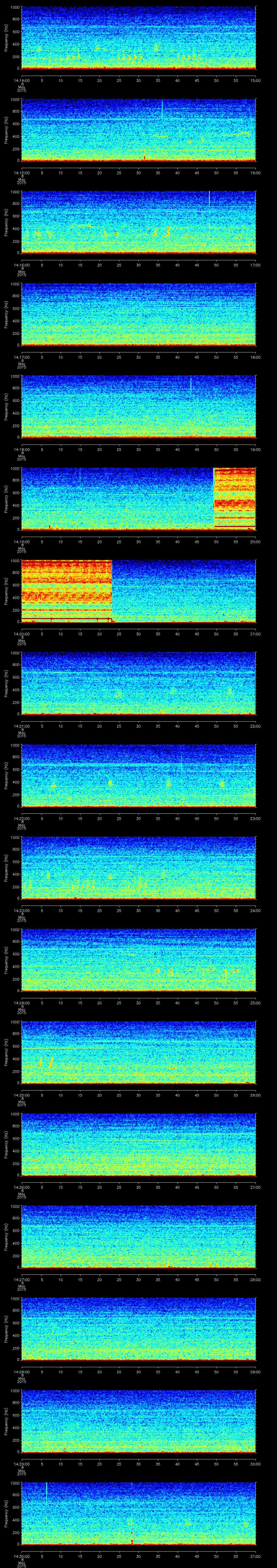Click the spectrogram panel starting at 14:23:00
The height and width of the screenshot is (1568, 277).
point(138,868)
